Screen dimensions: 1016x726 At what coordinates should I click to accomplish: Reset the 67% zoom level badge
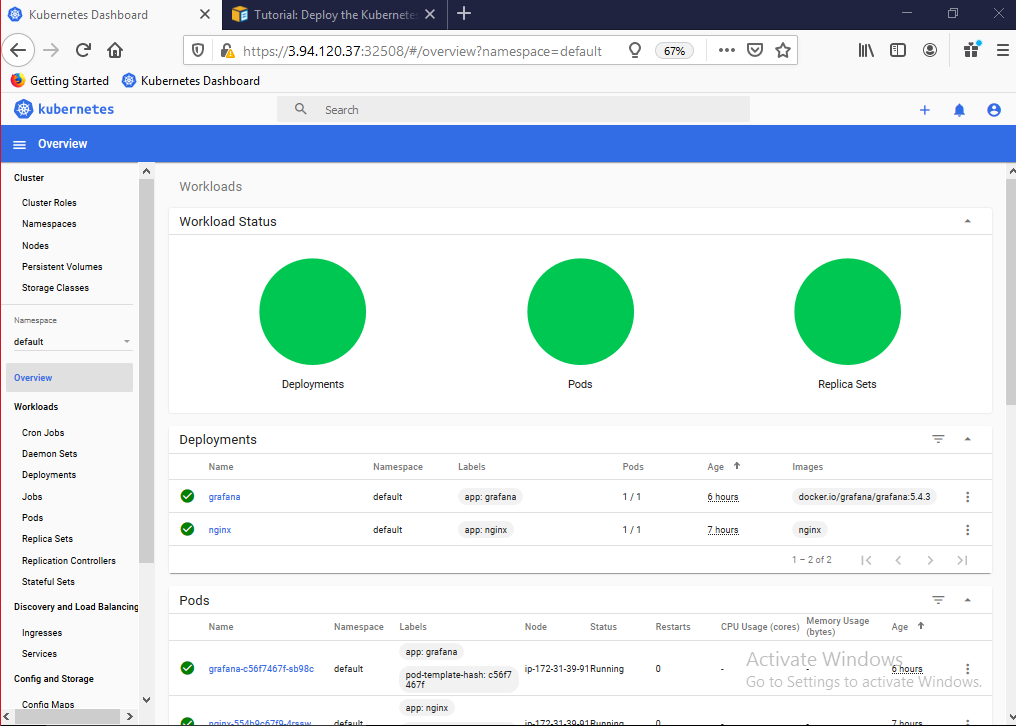(x=674, y=51)
